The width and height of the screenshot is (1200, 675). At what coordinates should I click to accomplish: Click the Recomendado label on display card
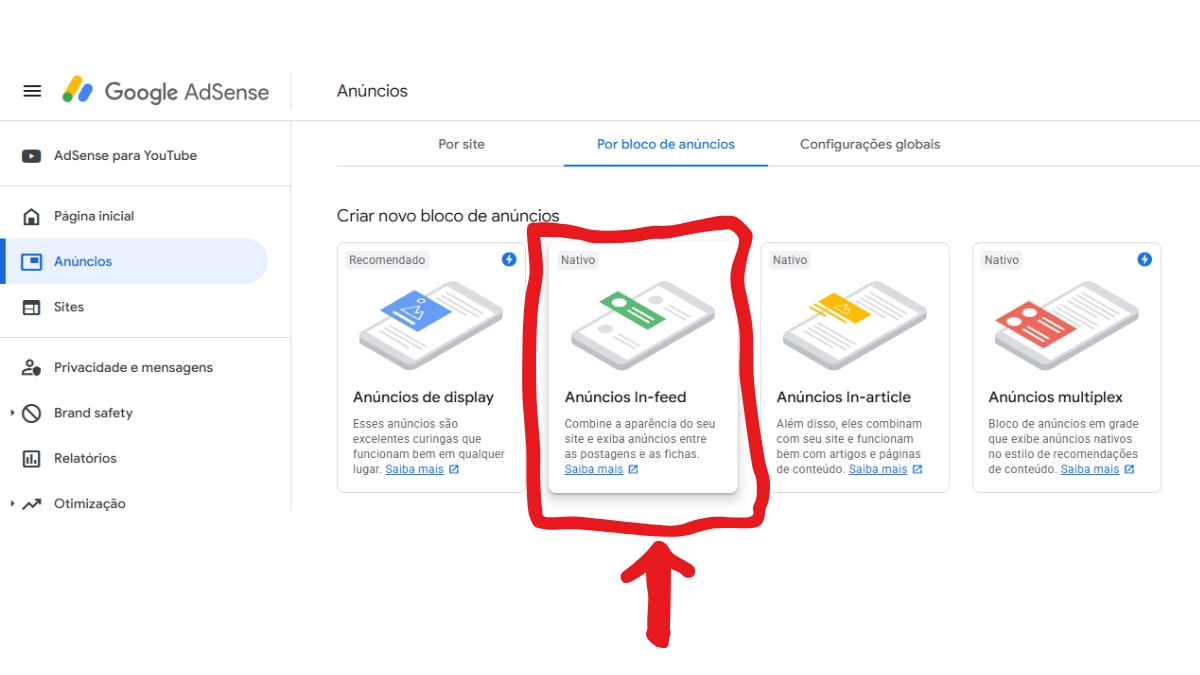pyautogui.click(x=387, y=260)
